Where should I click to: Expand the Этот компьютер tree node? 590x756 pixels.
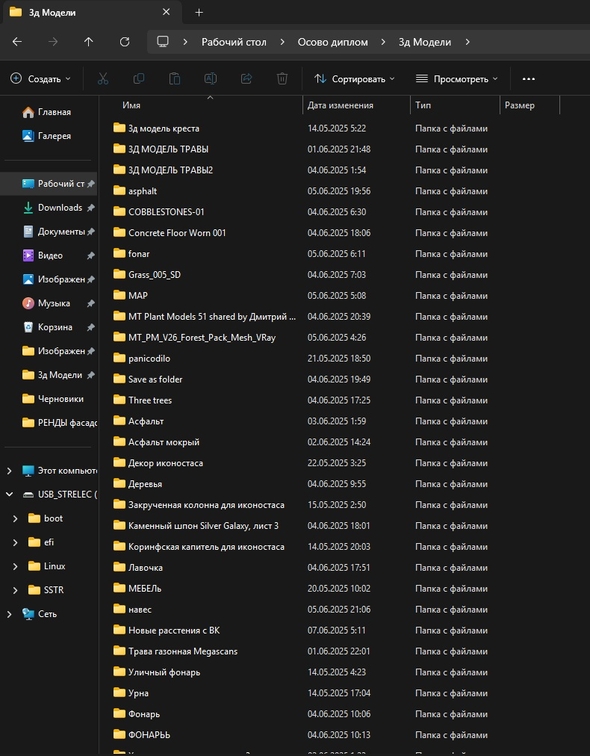[9, 471]
